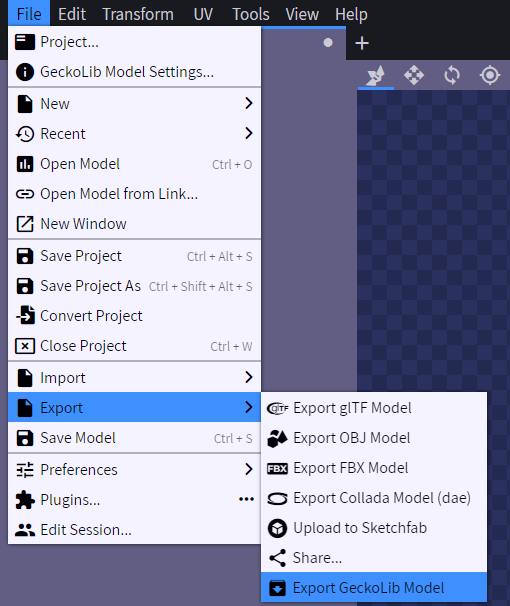
Task: Open the UV menu
Action: coord(203,14)
